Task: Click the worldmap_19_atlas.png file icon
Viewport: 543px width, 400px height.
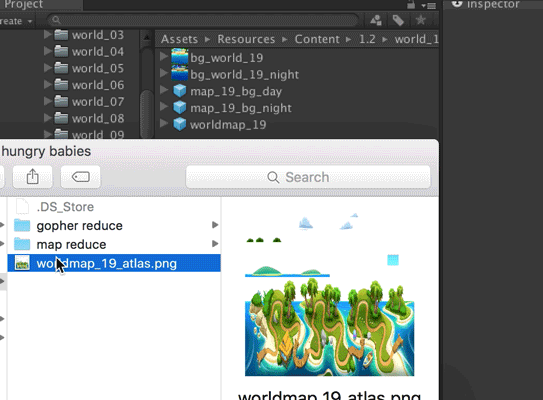Action: click(x=22, y=263)
